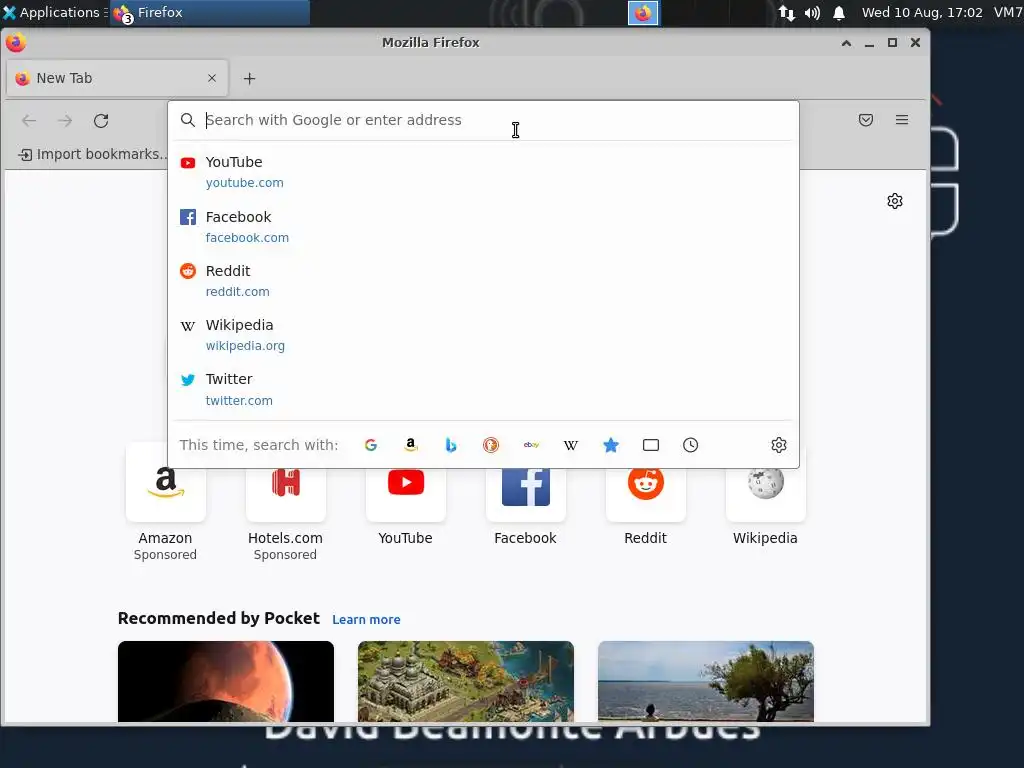Open Save to Pocket button
Viewport: 1024px width, 768px height.
tap(866, 120)
